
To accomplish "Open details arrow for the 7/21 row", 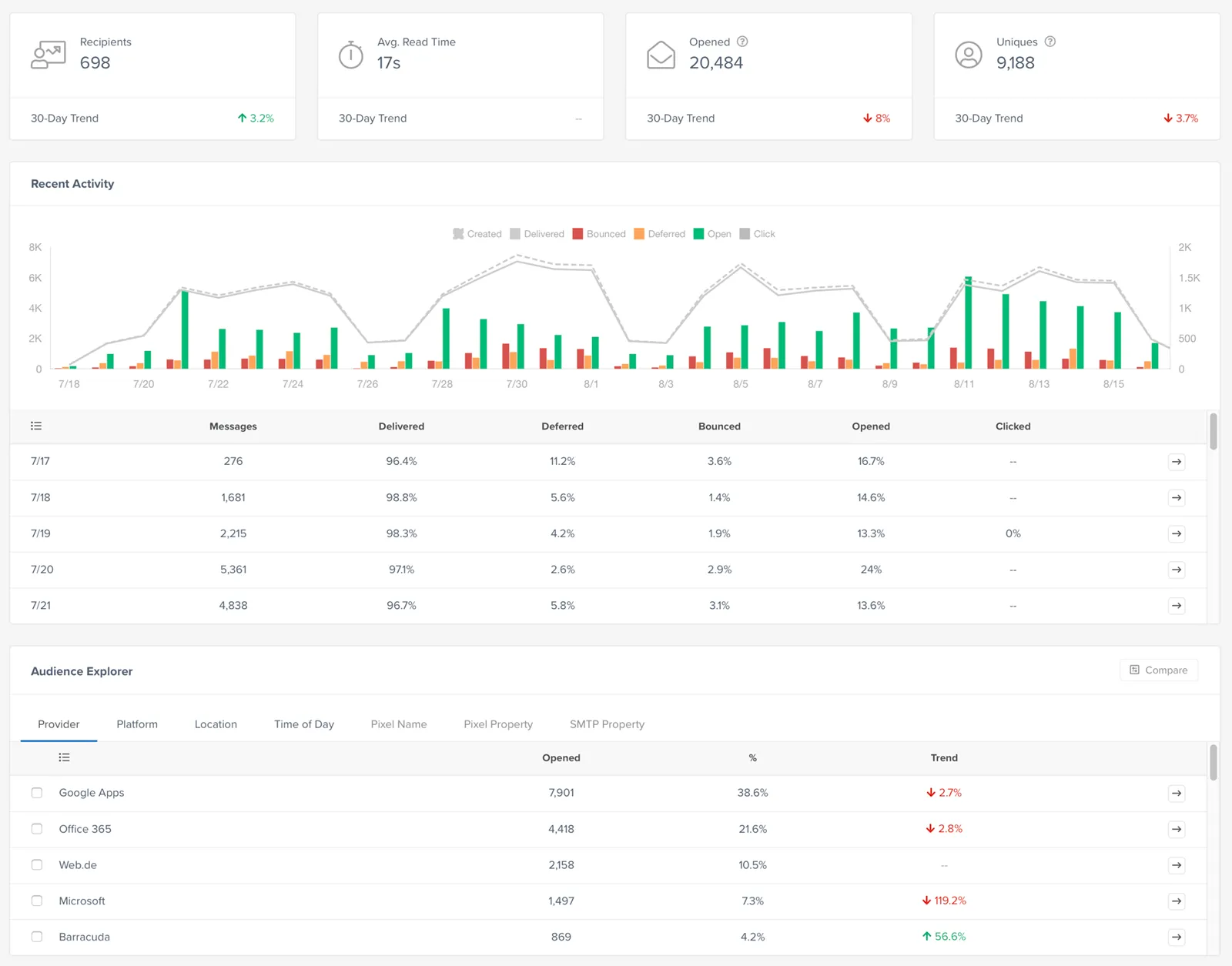I will click(x=1177, y=606).
